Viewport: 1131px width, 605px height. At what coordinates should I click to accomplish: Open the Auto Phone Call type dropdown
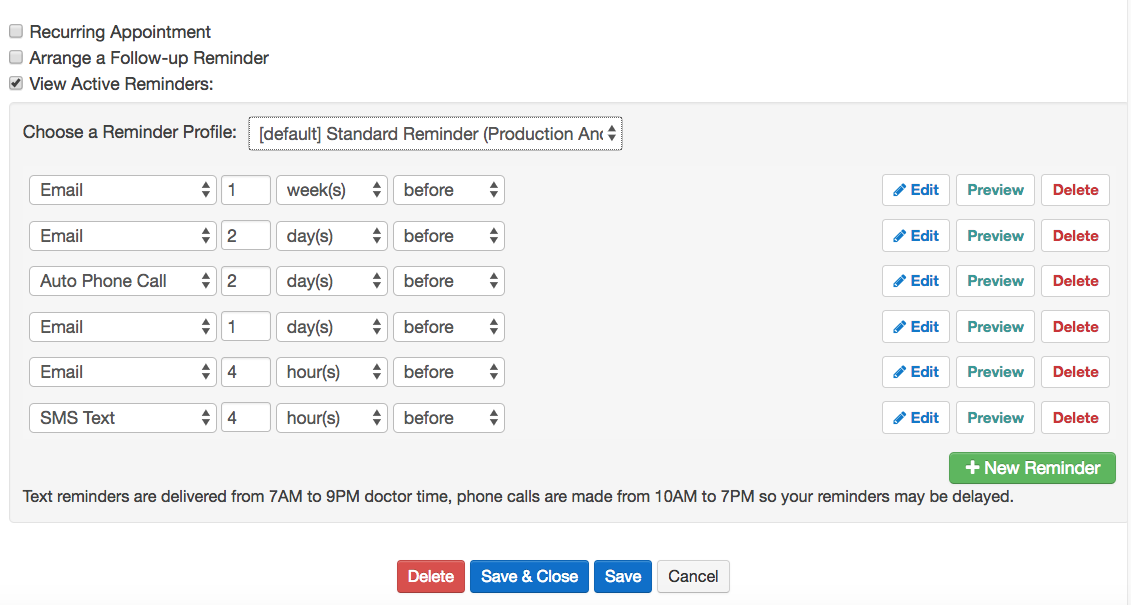pos(123,281)
